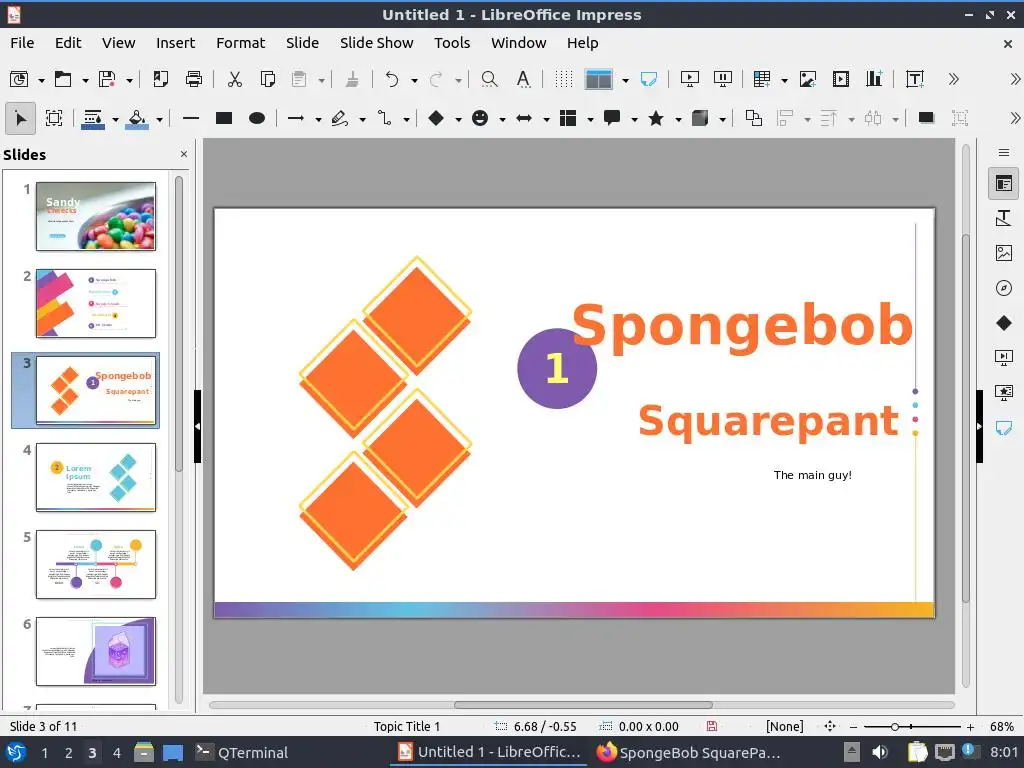1024x768 pixels.
Task: Click the Insert Image icon
Action: pos(808,79)
